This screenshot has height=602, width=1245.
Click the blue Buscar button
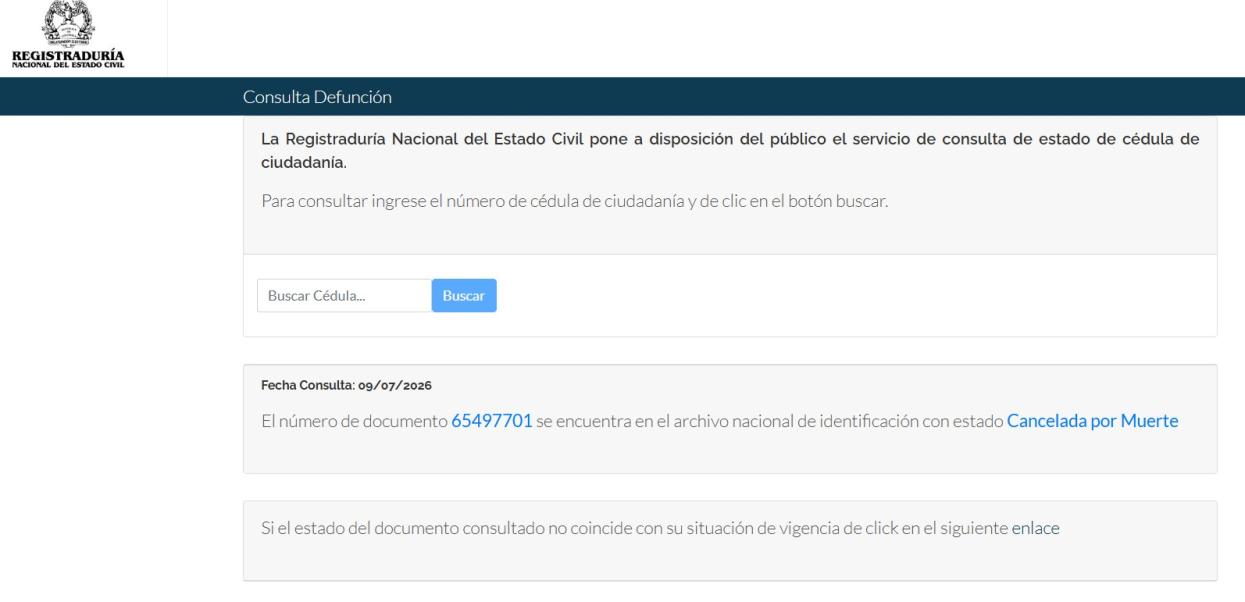coord(464,296)
